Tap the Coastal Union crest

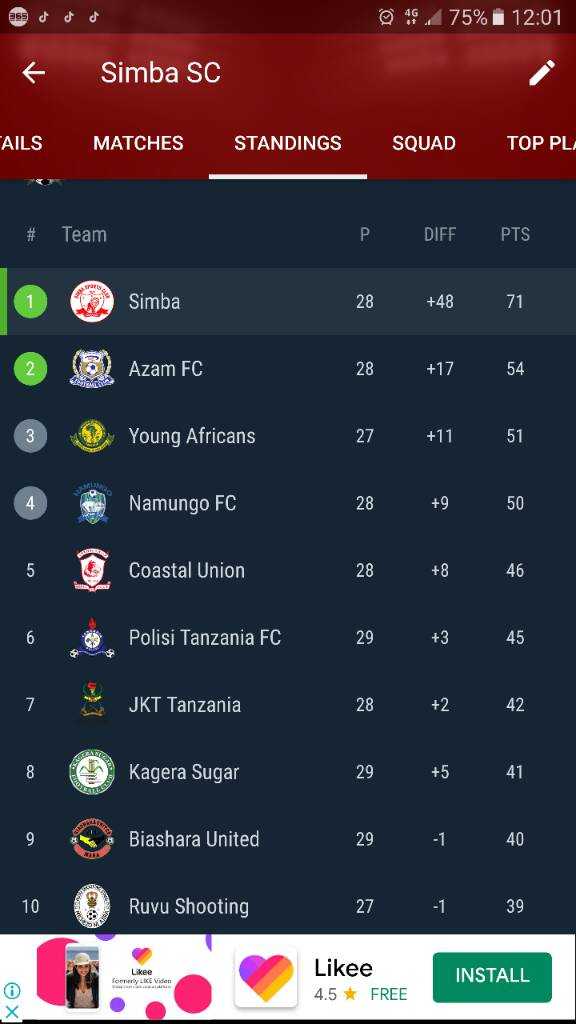(92, 570)
